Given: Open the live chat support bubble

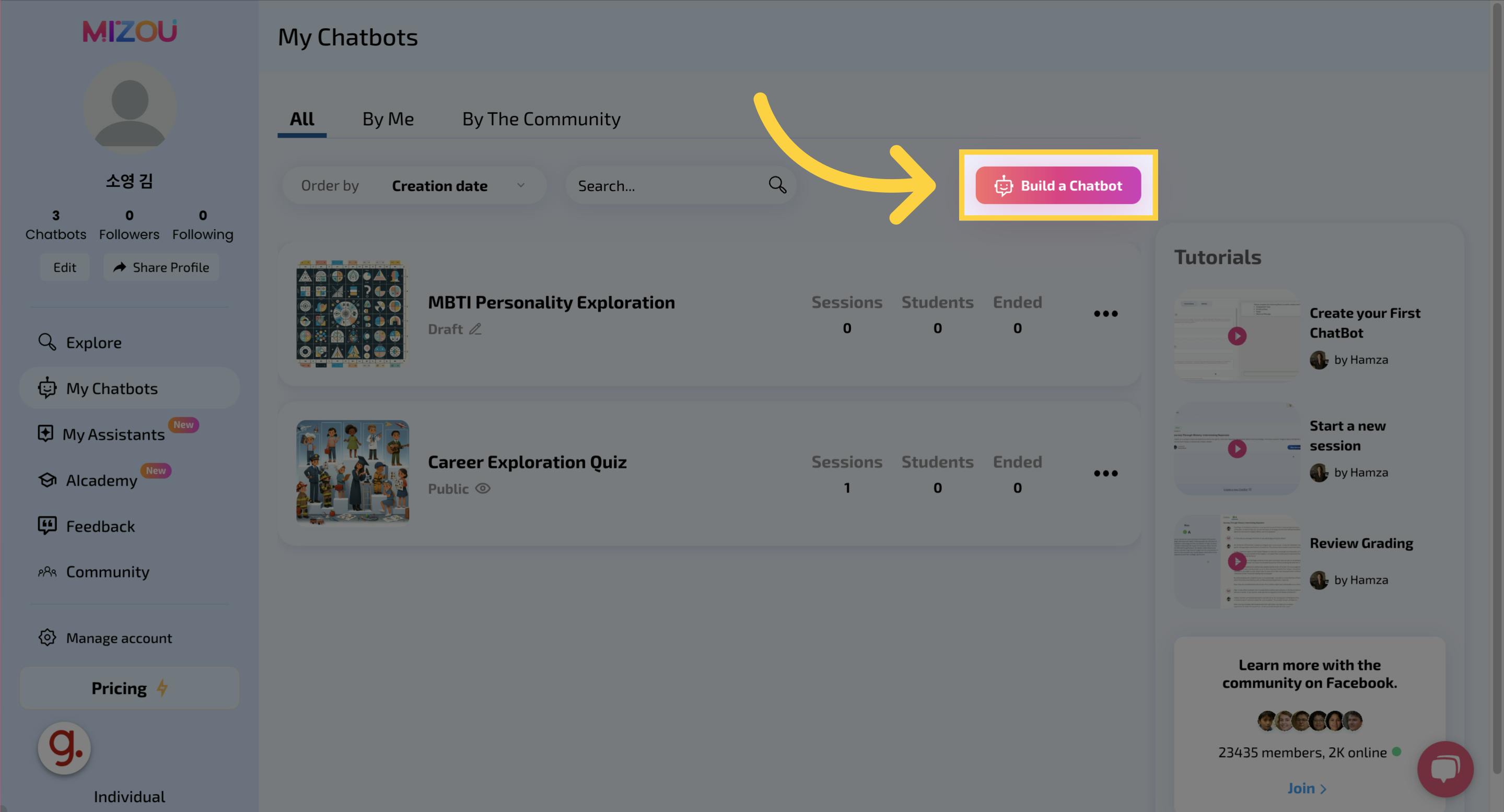Looking at the screenshot, I should (1444, 768).
